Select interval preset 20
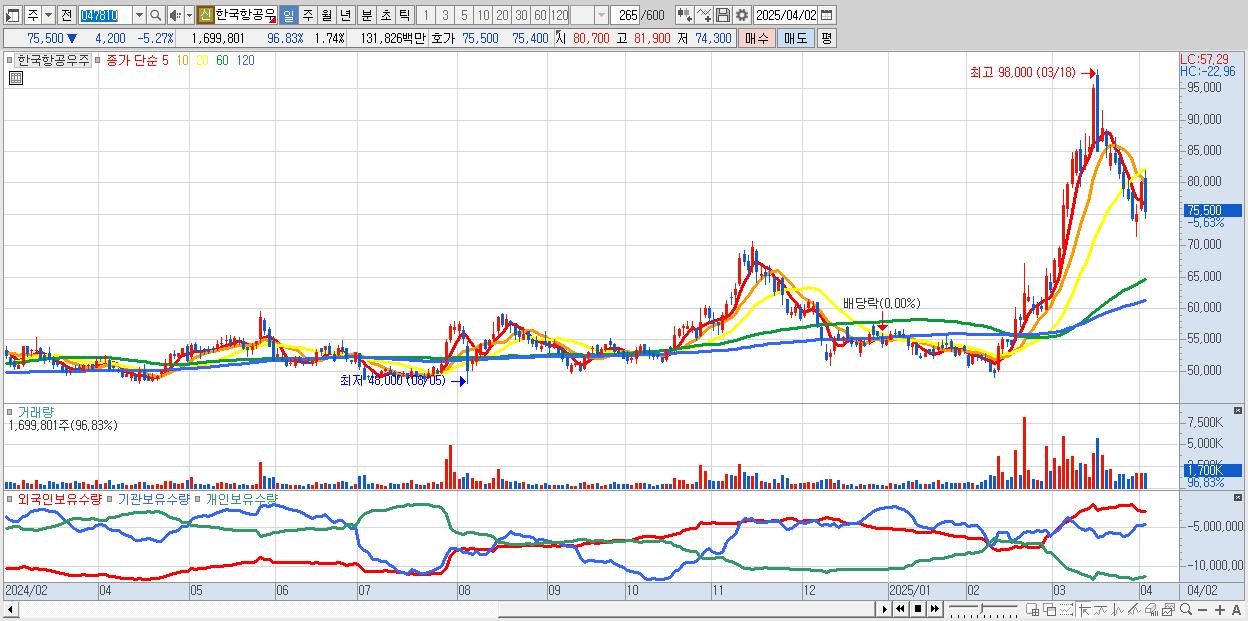 (502, 15)
